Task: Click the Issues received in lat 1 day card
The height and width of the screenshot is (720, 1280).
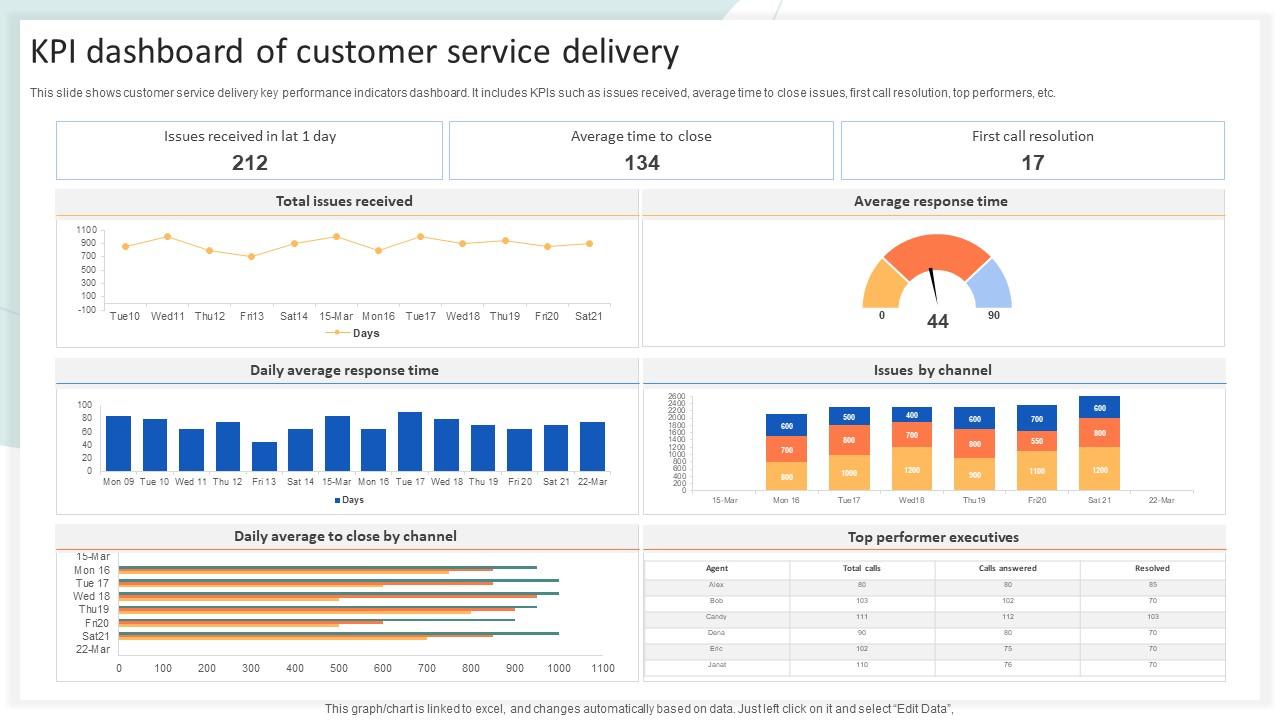Action: click(250, 150)
